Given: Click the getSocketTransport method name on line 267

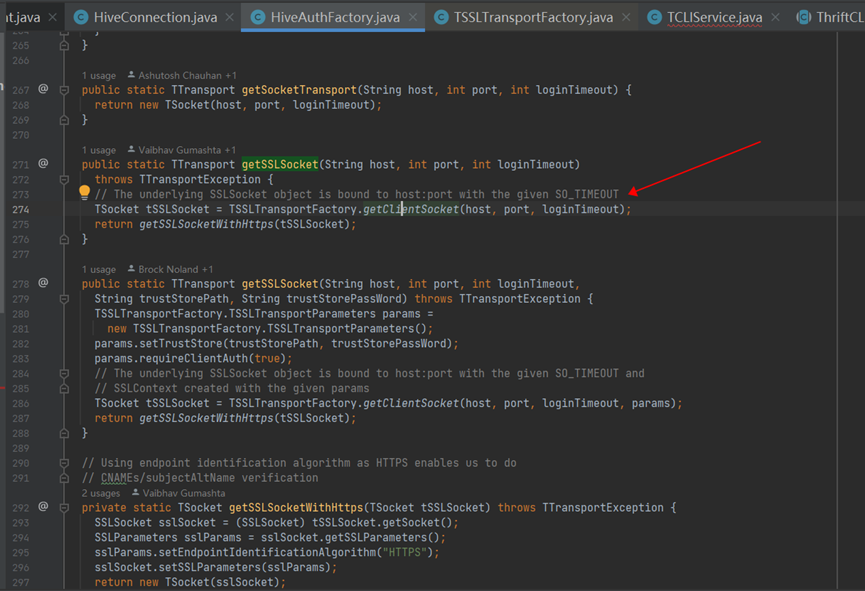Looking at the screenshot, I should [x=299, y=90].
